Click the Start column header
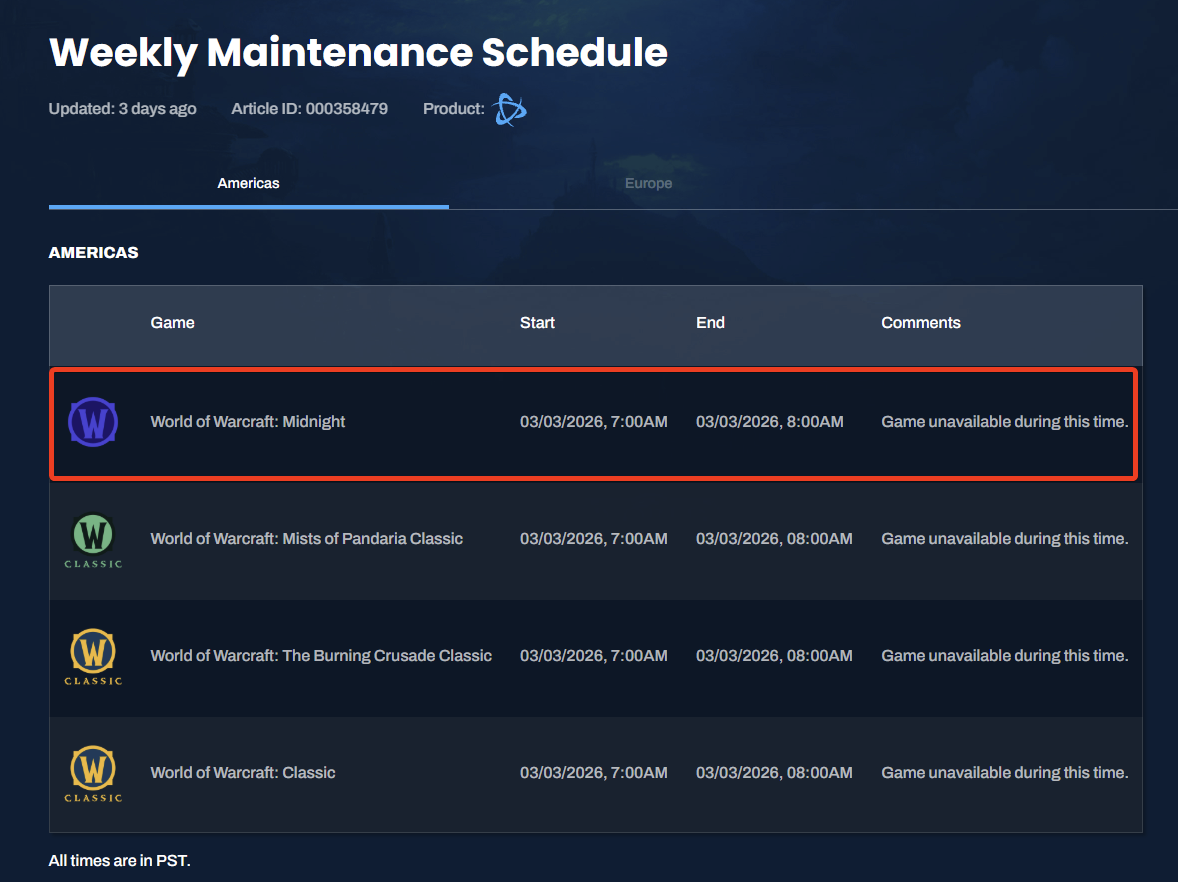1178x882 pixels. (537, 322)
